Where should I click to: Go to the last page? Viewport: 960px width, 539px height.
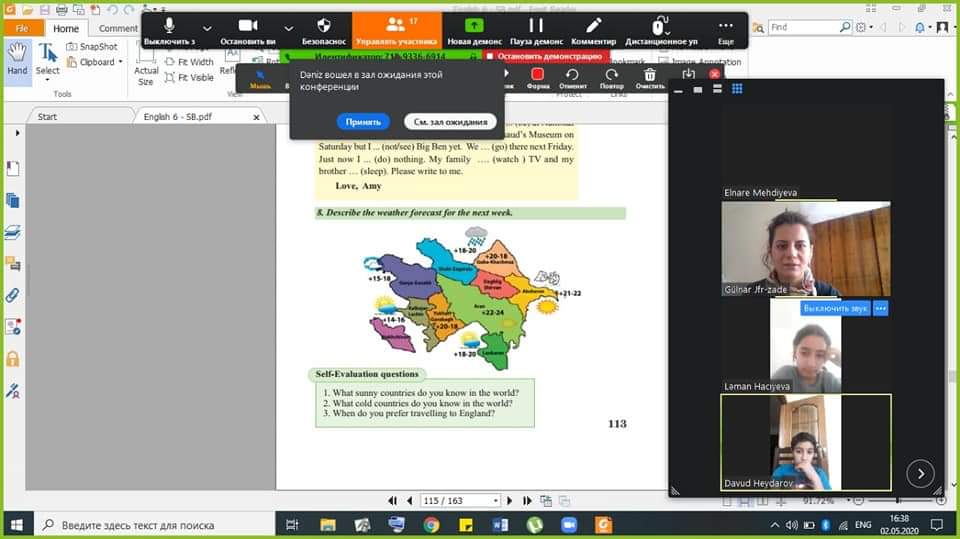pos(527,500)
